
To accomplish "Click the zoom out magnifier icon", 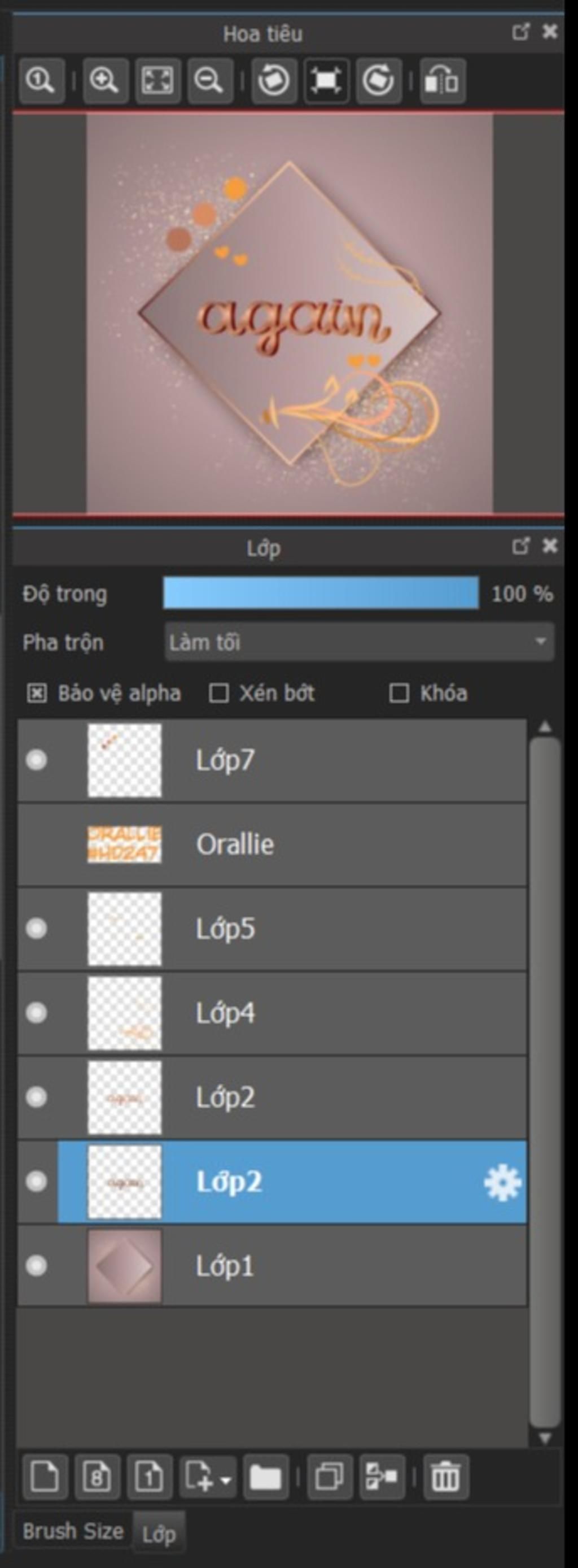I will coord(209,80).
